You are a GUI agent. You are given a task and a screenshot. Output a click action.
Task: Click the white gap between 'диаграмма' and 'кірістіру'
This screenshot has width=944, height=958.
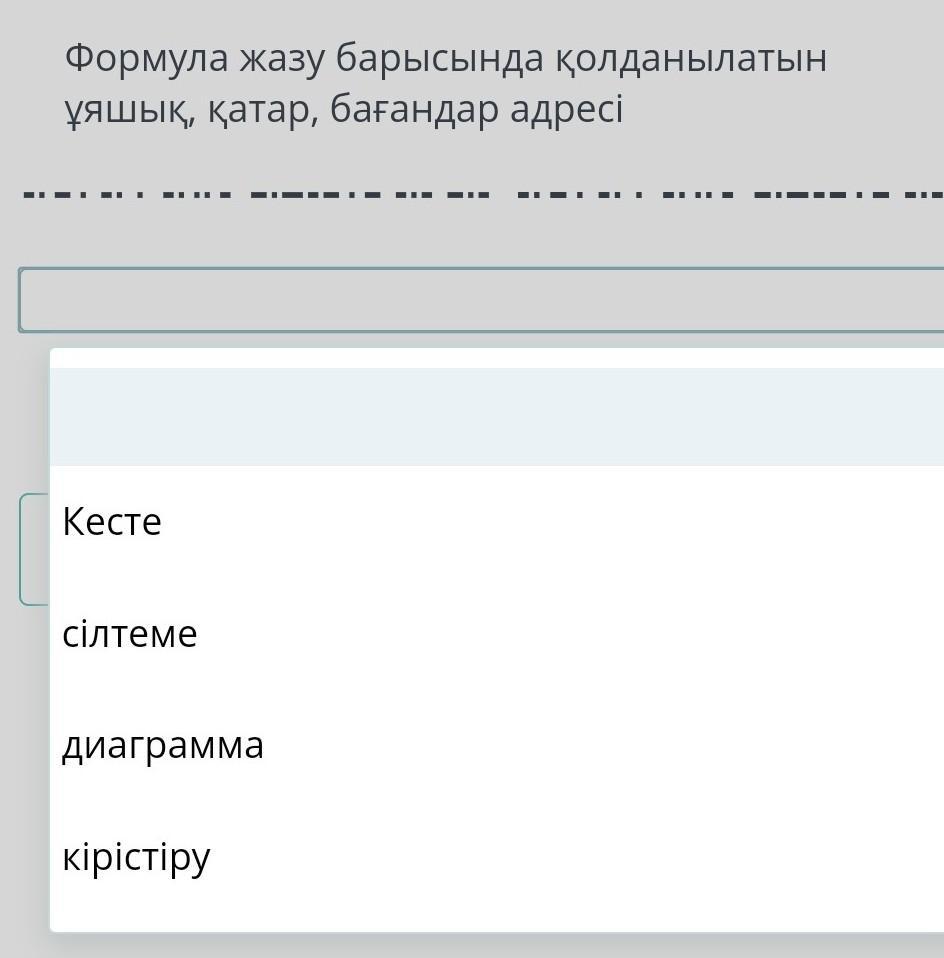[x=400, y=802]
